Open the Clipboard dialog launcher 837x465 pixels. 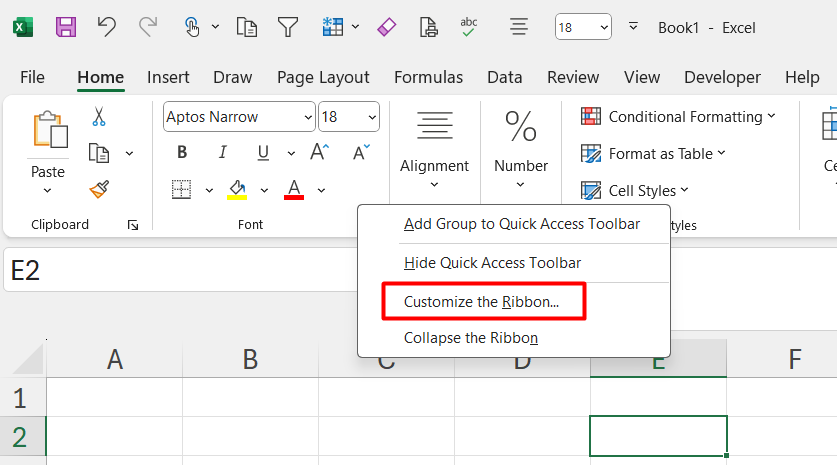133,225
